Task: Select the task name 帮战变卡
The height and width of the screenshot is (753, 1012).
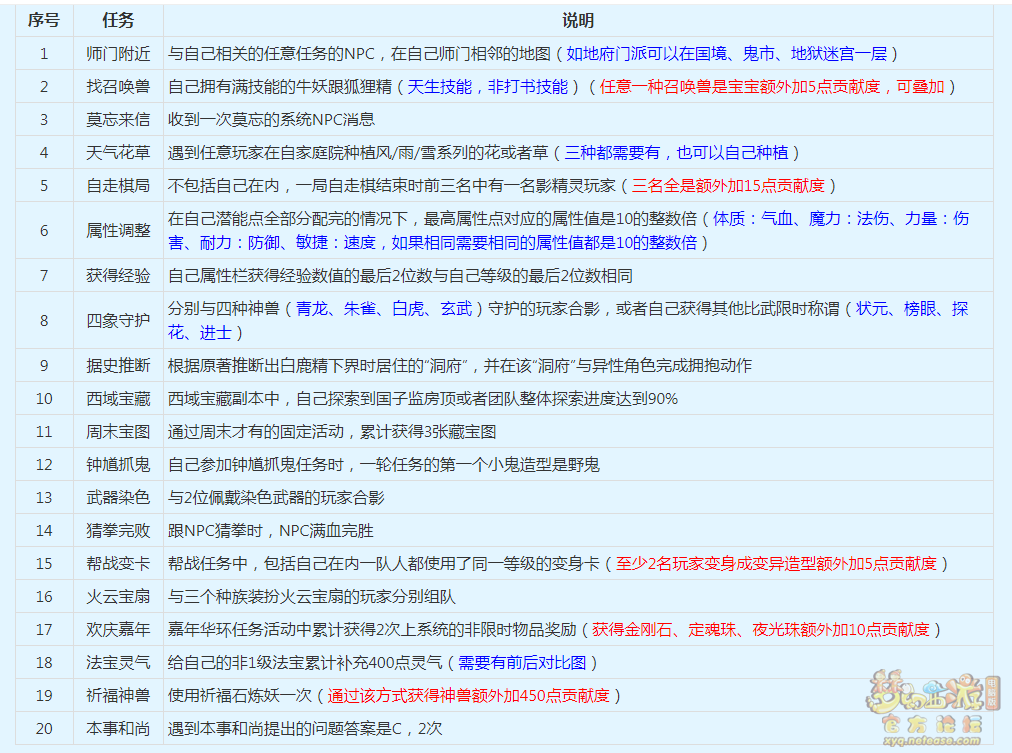Action: pos(118,563)
